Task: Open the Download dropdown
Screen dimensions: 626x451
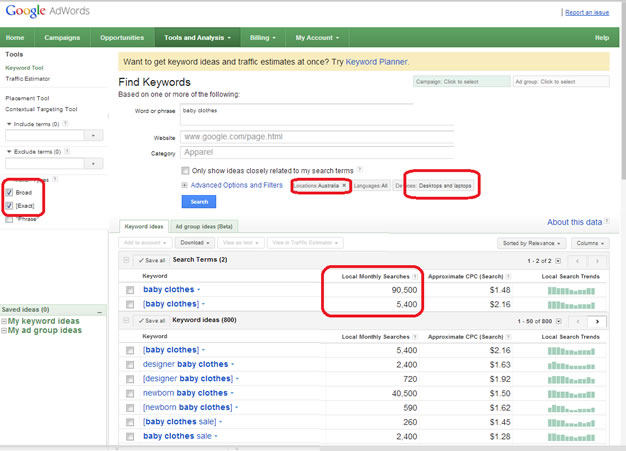Action: tap(194, 243)
